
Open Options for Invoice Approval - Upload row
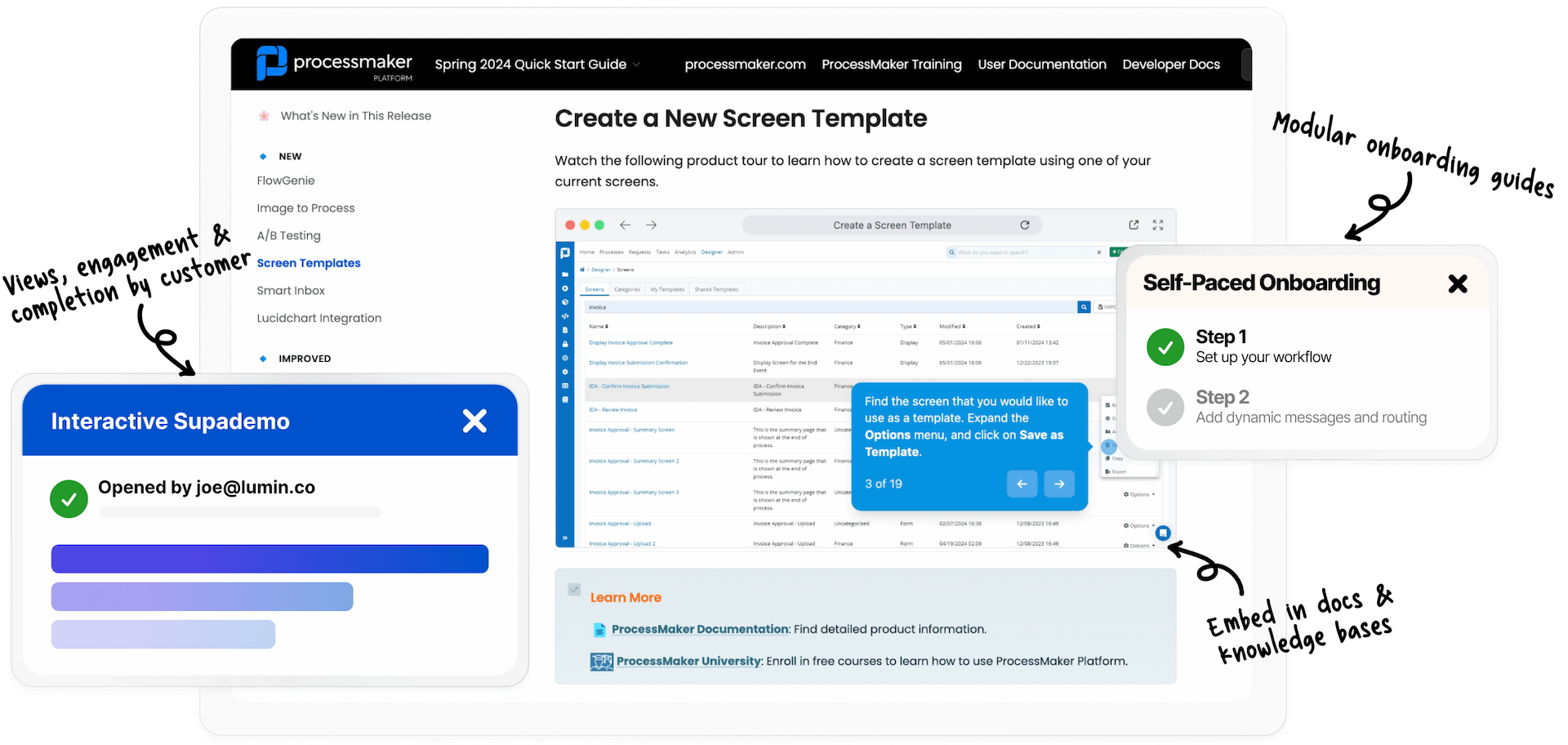(1139, 525)
